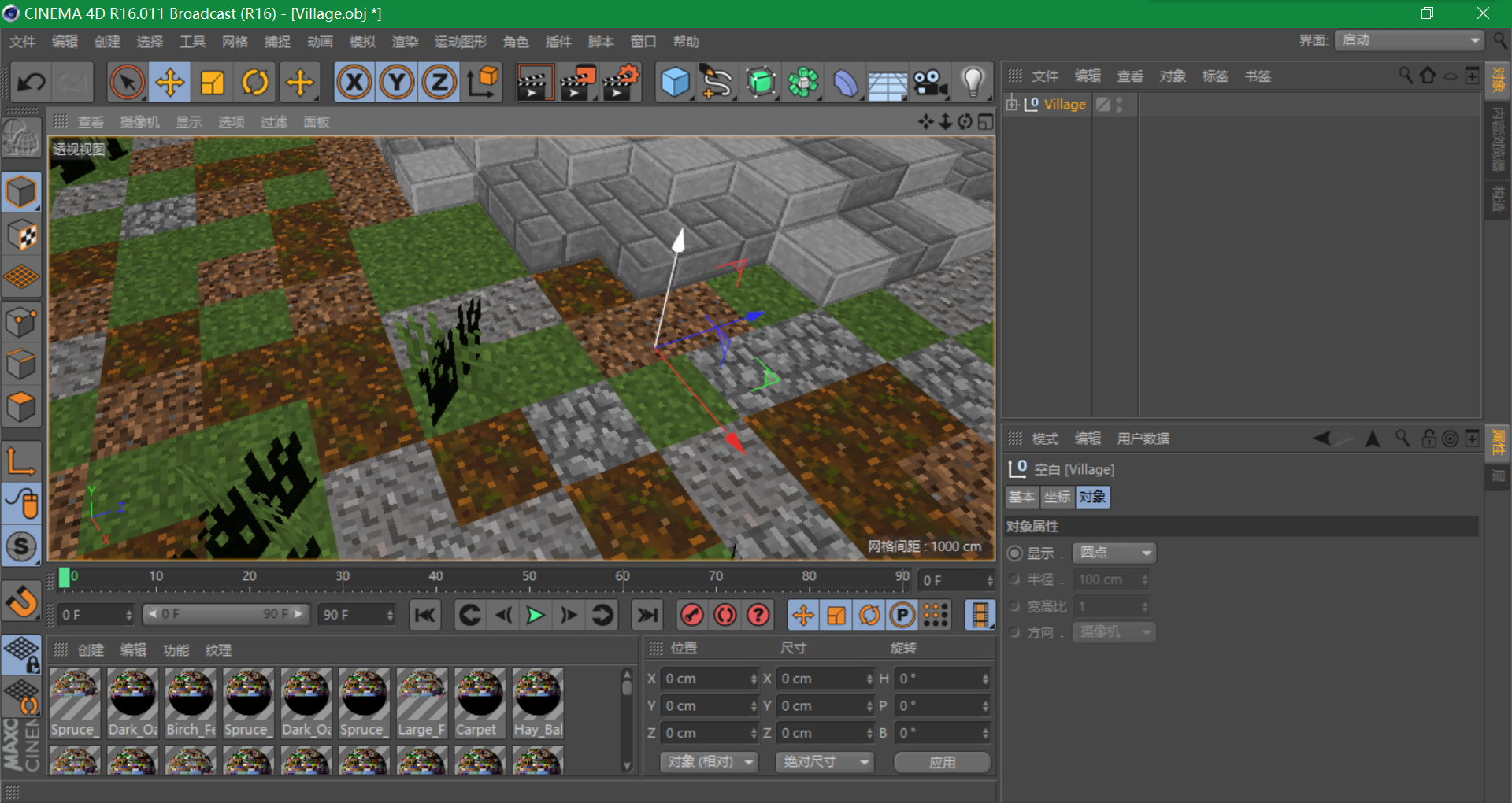Viewport: 1512px width, 803px height.
Task: Enable workplane mode icon
Action: pyautogui.click(x=21, y=276)
